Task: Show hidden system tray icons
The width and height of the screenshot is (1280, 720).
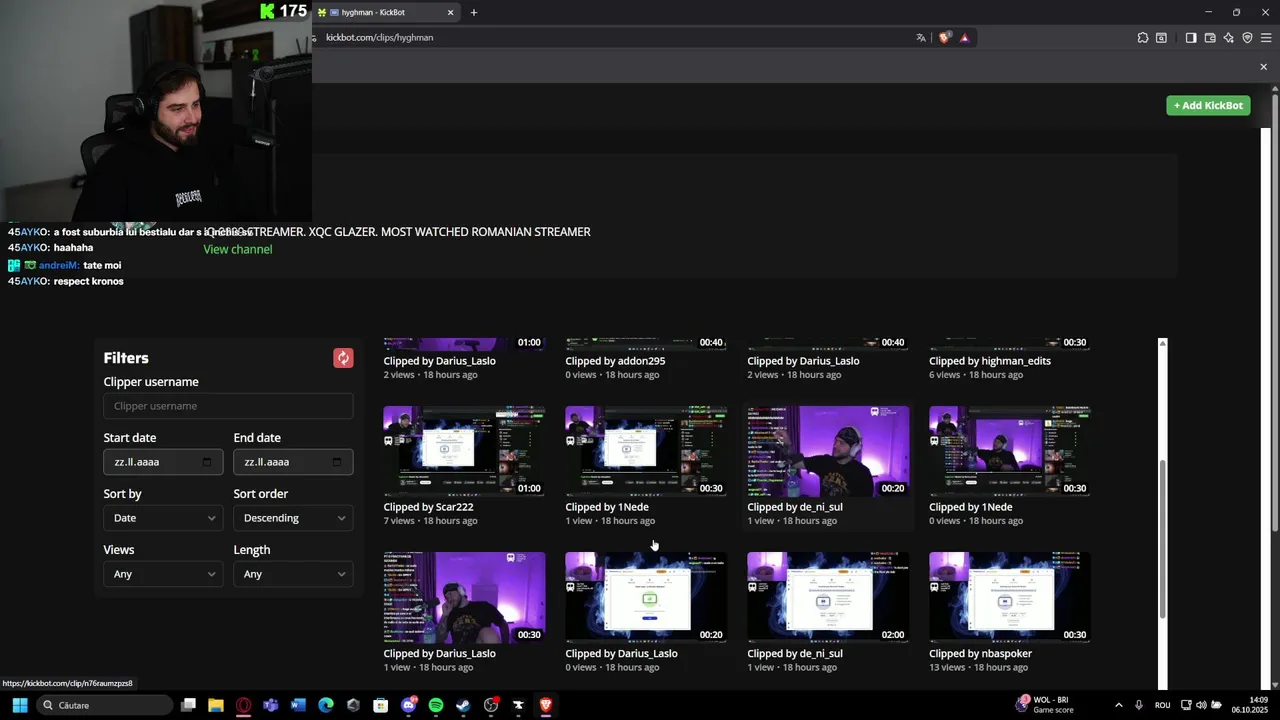Action: click(1118, 705)
